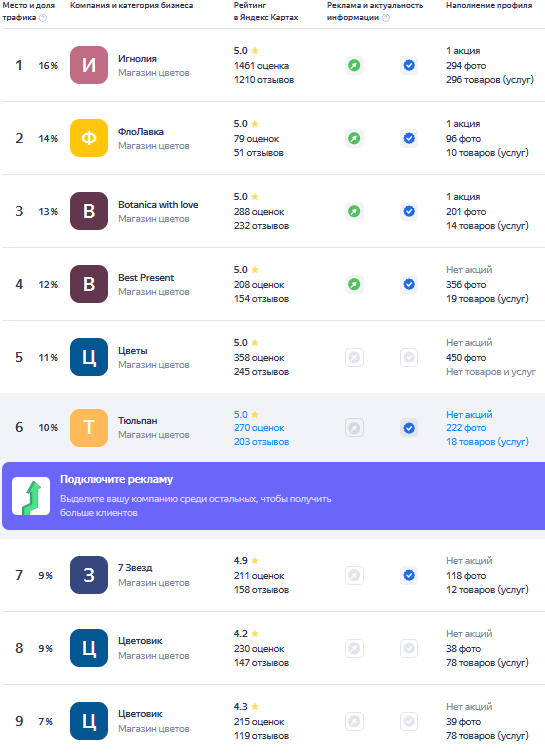Click the orange Т avatar of Тюльпан
The height and width of the screenshot is (753, 545).
[x=89, y=427]
